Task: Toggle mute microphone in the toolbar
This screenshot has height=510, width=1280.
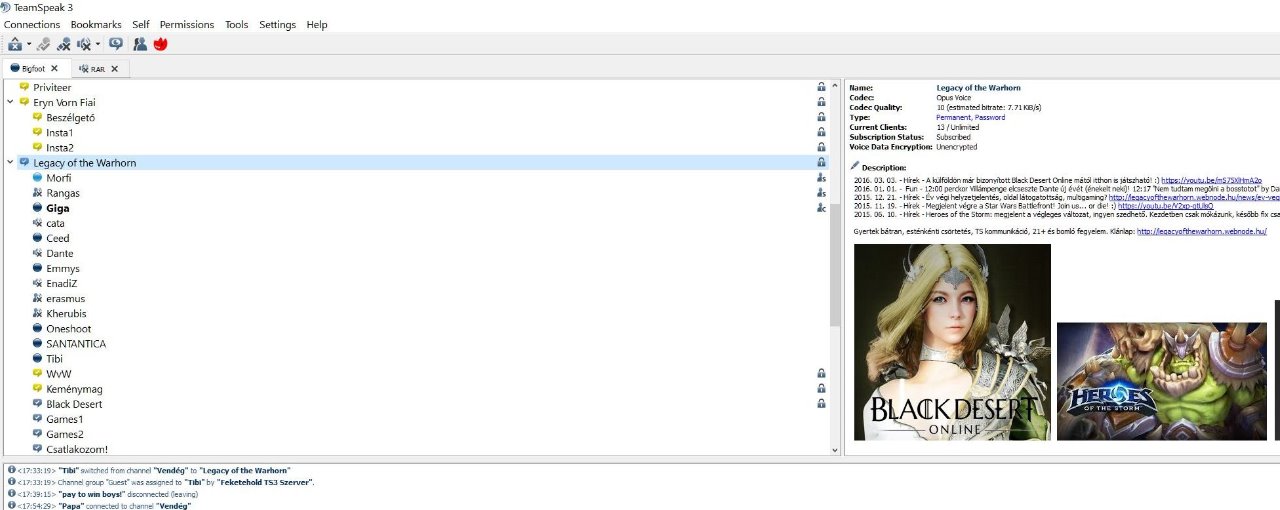Action: [x=64, y=44]
